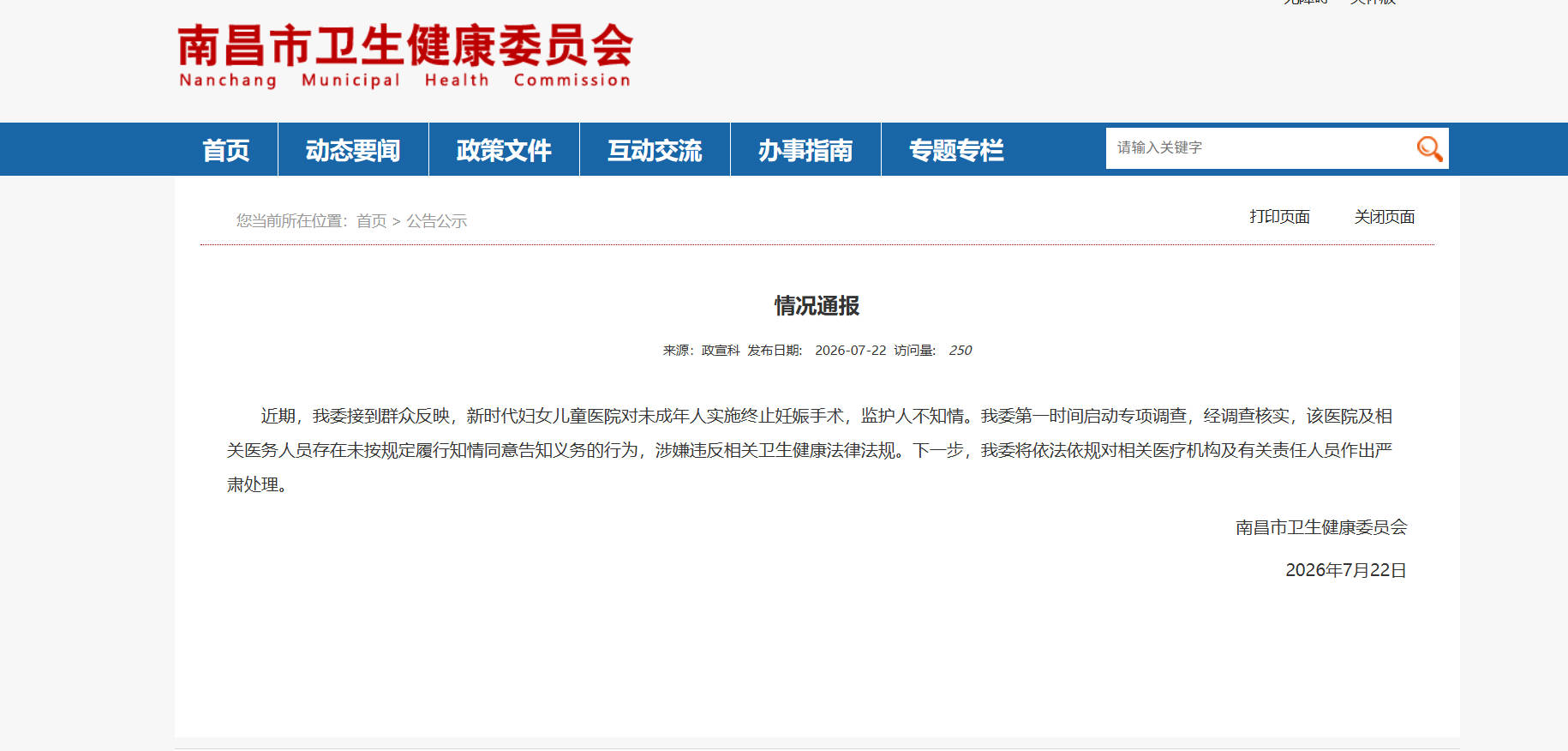Screen dimensions: 1568x751
Task: Click the article title 情况通报
Action: point(817,305)
